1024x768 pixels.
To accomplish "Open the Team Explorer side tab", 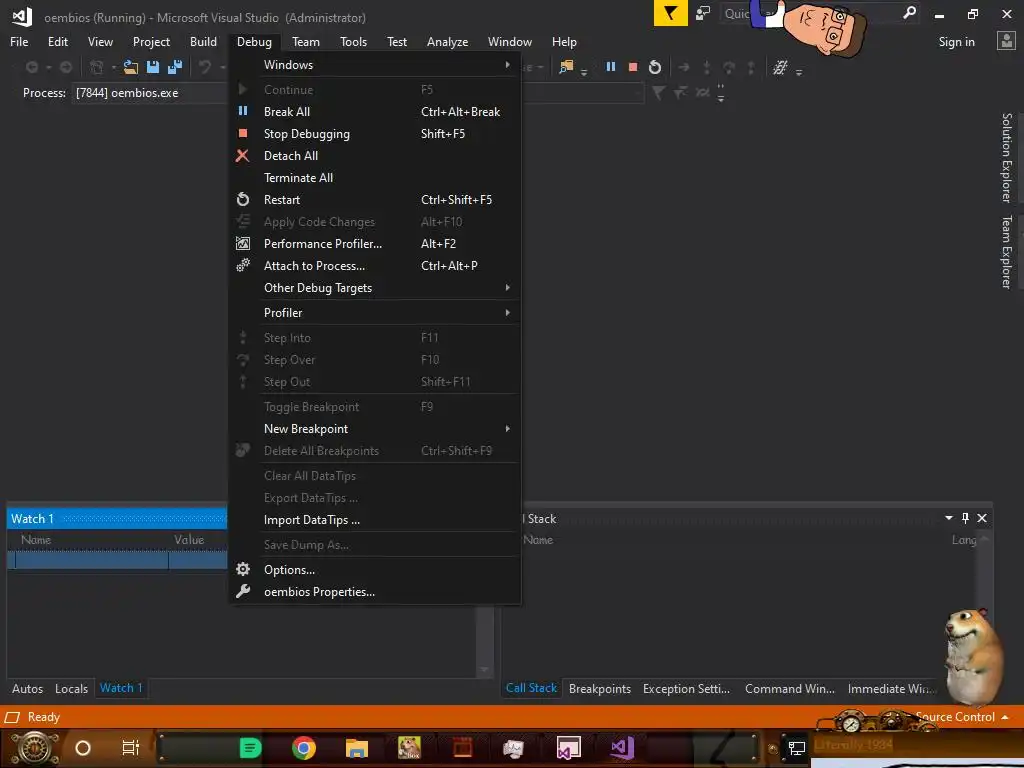I will coord(1007,252).
